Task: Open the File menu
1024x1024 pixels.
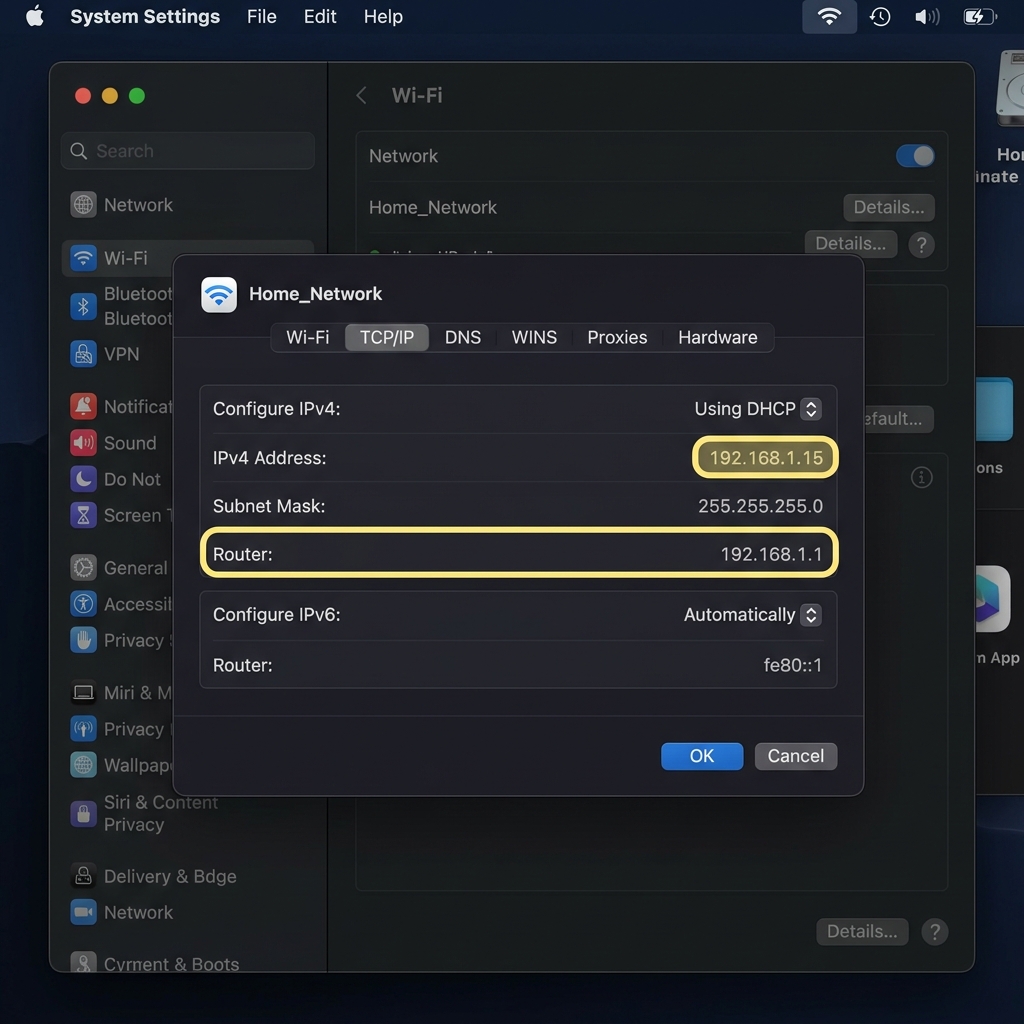Action: 261,16
